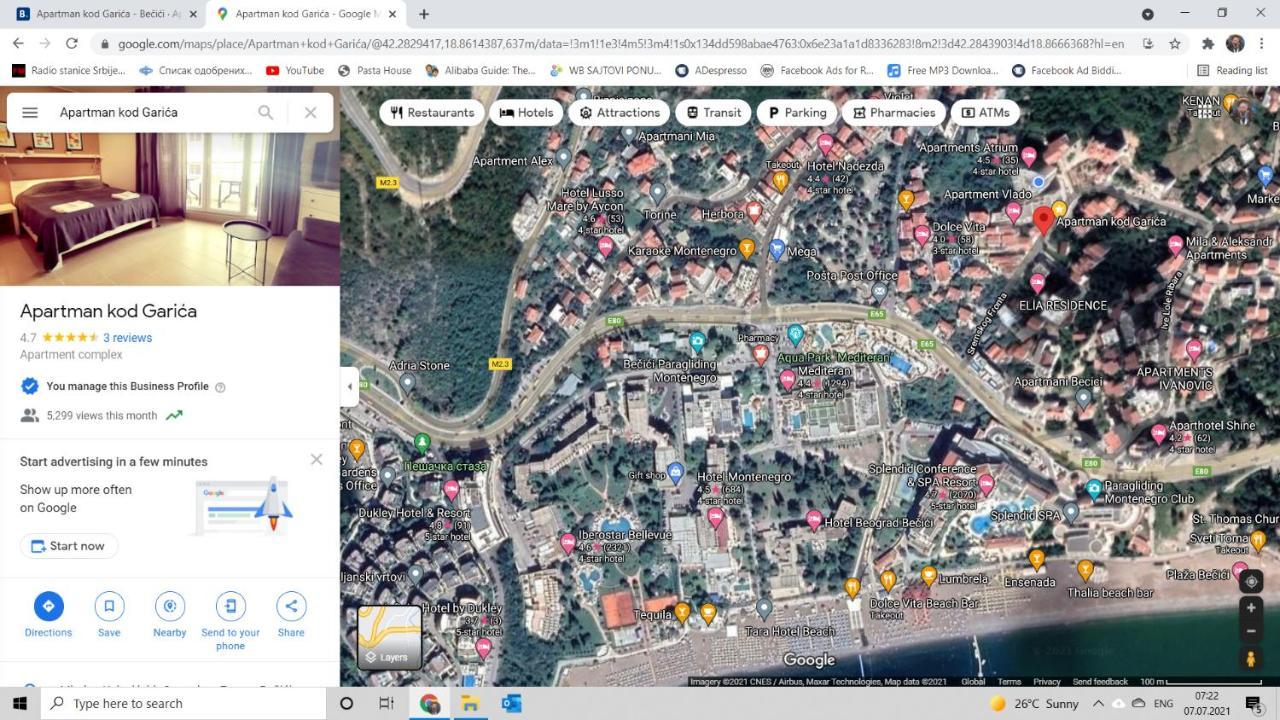Zoom out with the minus button
Viewport: 1280px width, 720px height.
[x=1250, y=631]
